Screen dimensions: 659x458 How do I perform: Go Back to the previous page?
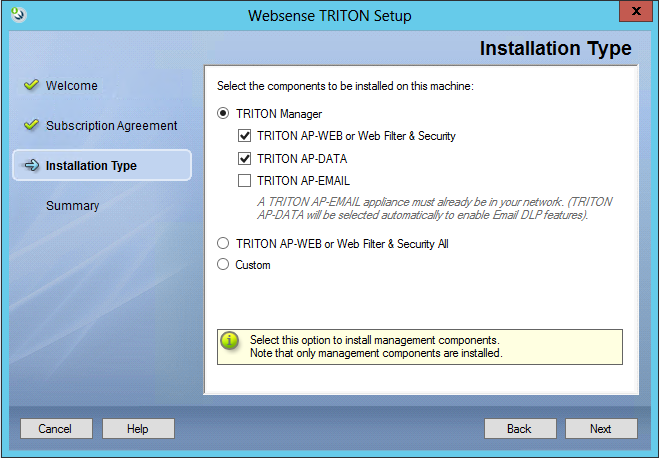coord(520,429)
